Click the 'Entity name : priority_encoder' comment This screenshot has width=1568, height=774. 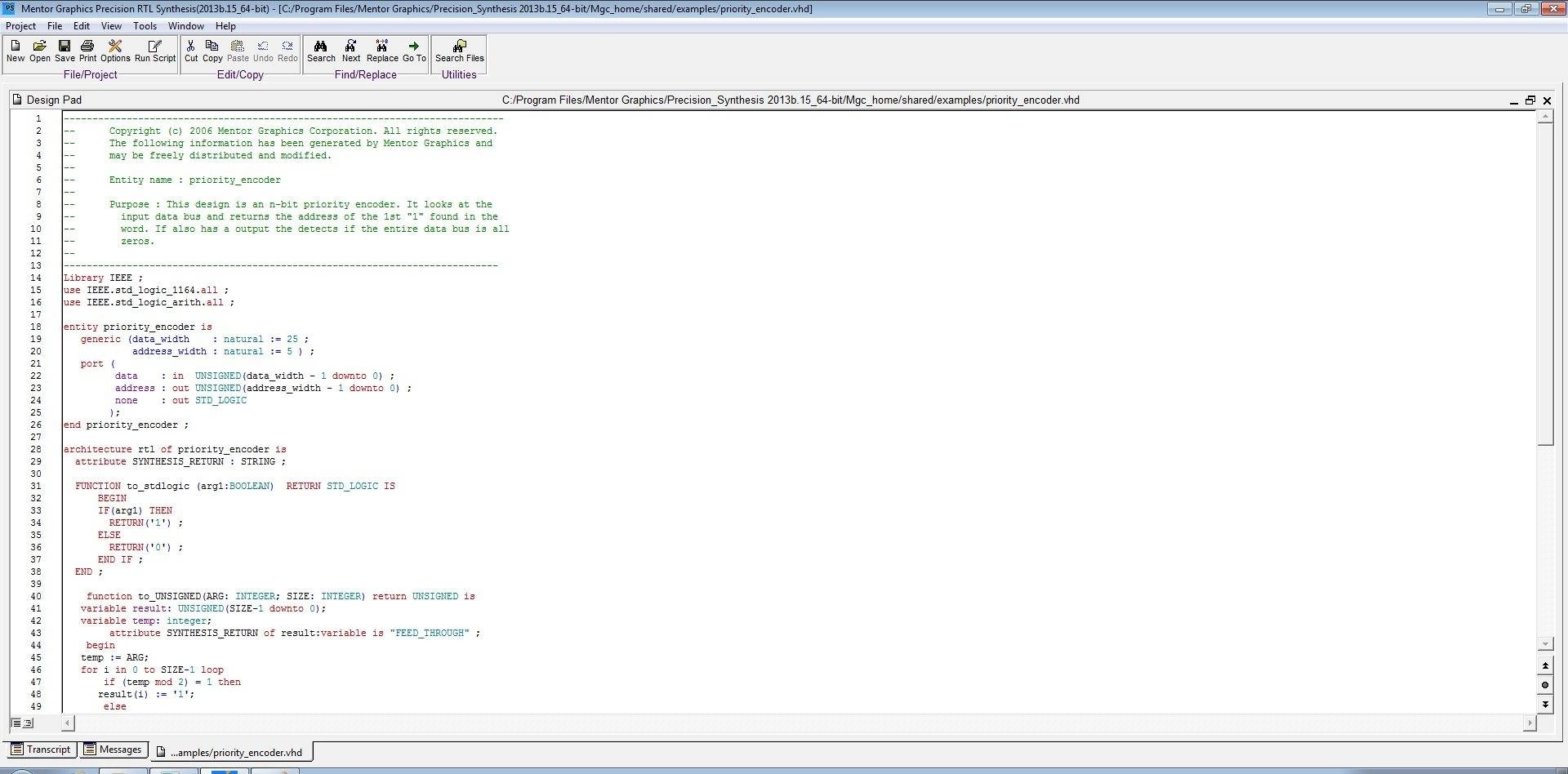tap(195, 180)
